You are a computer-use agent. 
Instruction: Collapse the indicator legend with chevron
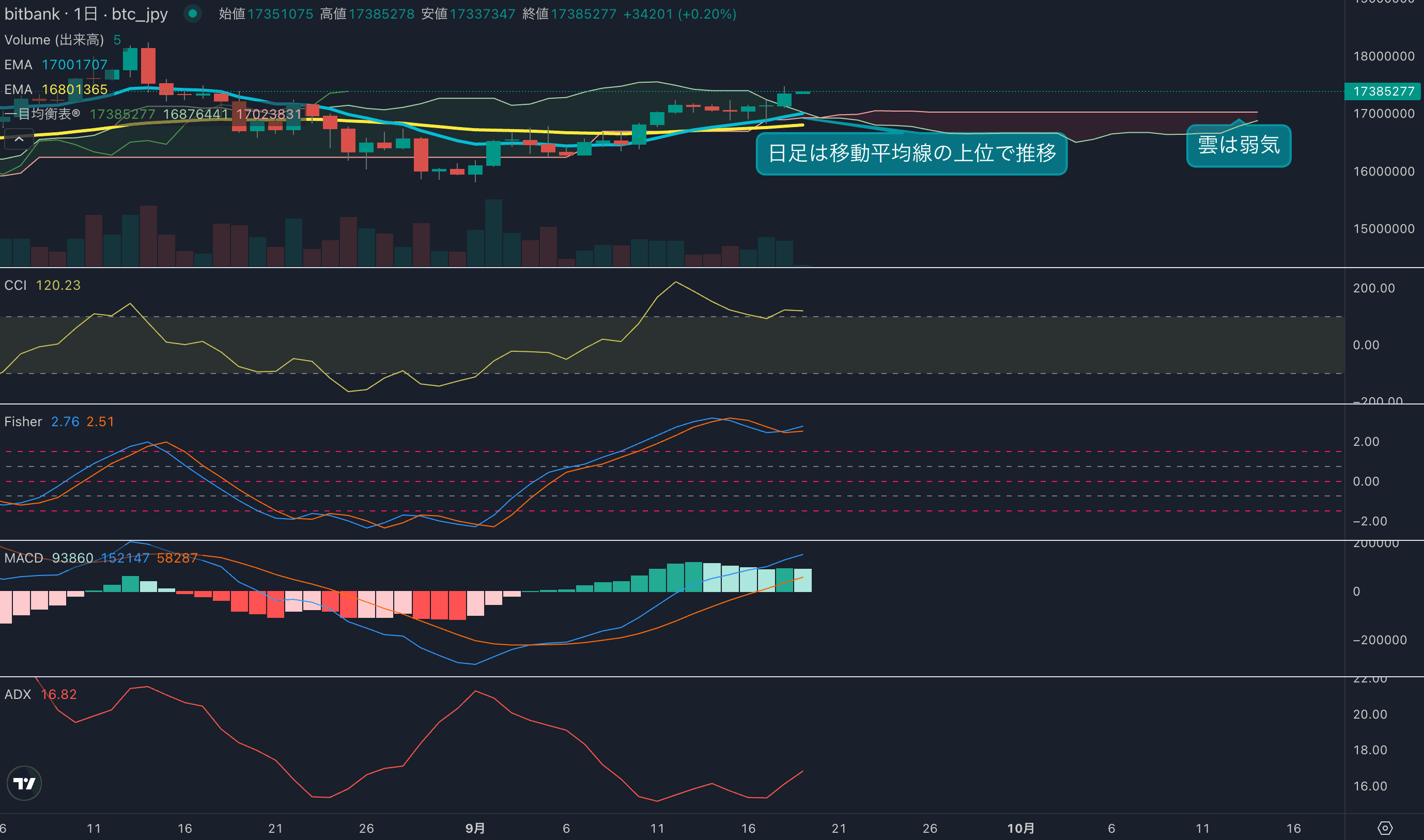pos(19,138)
